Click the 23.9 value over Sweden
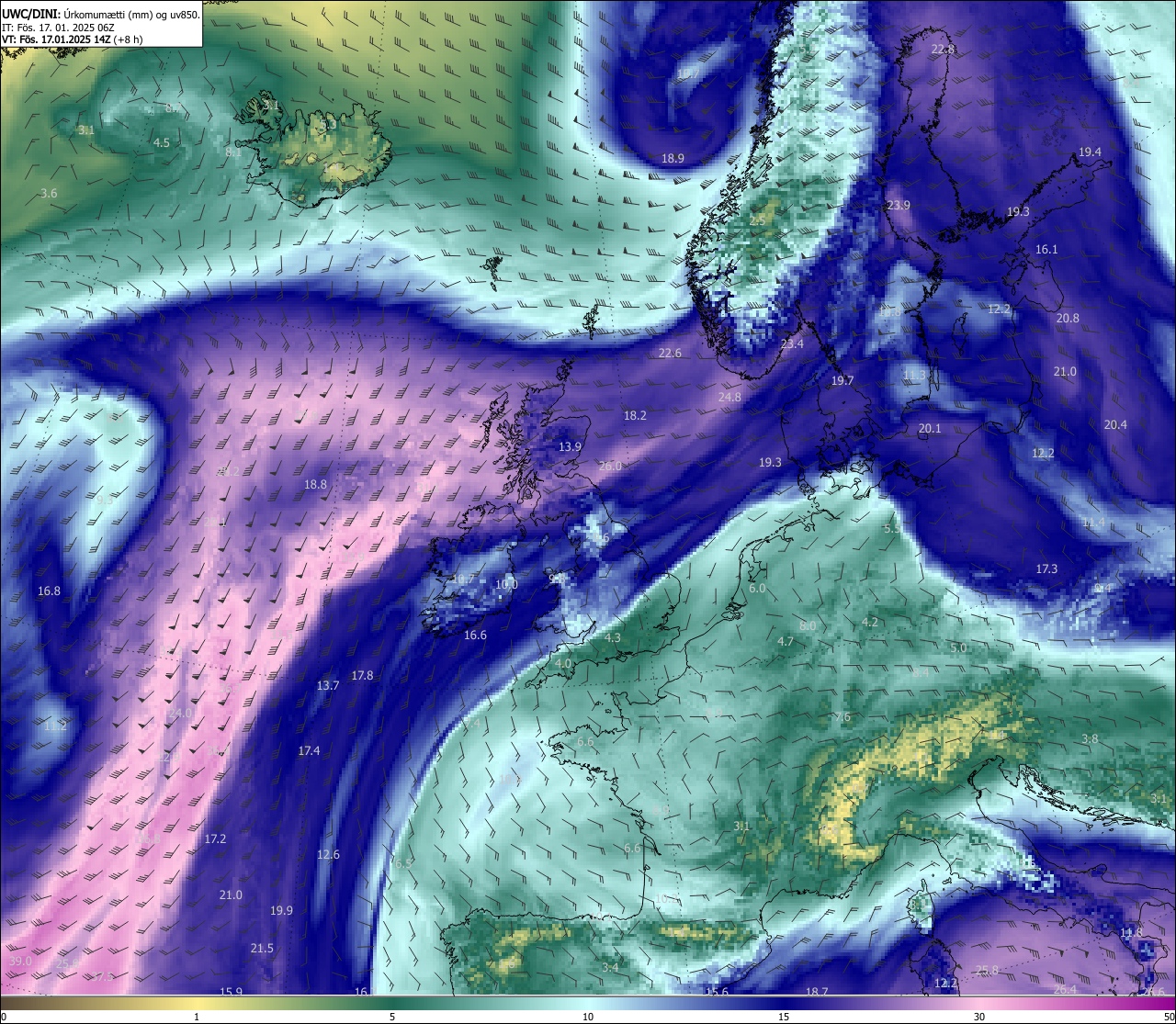 [899, 206]
